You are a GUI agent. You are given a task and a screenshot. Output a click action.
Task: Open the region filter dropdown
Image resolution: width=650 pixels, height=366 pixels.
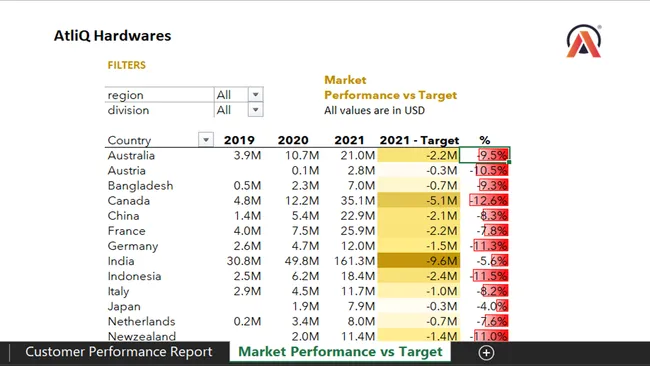point(256,95)
